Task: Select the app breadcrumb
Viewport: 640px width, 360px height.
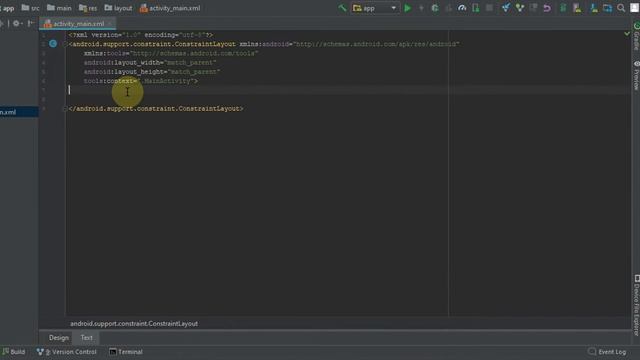Action: [x=7, y=8]
